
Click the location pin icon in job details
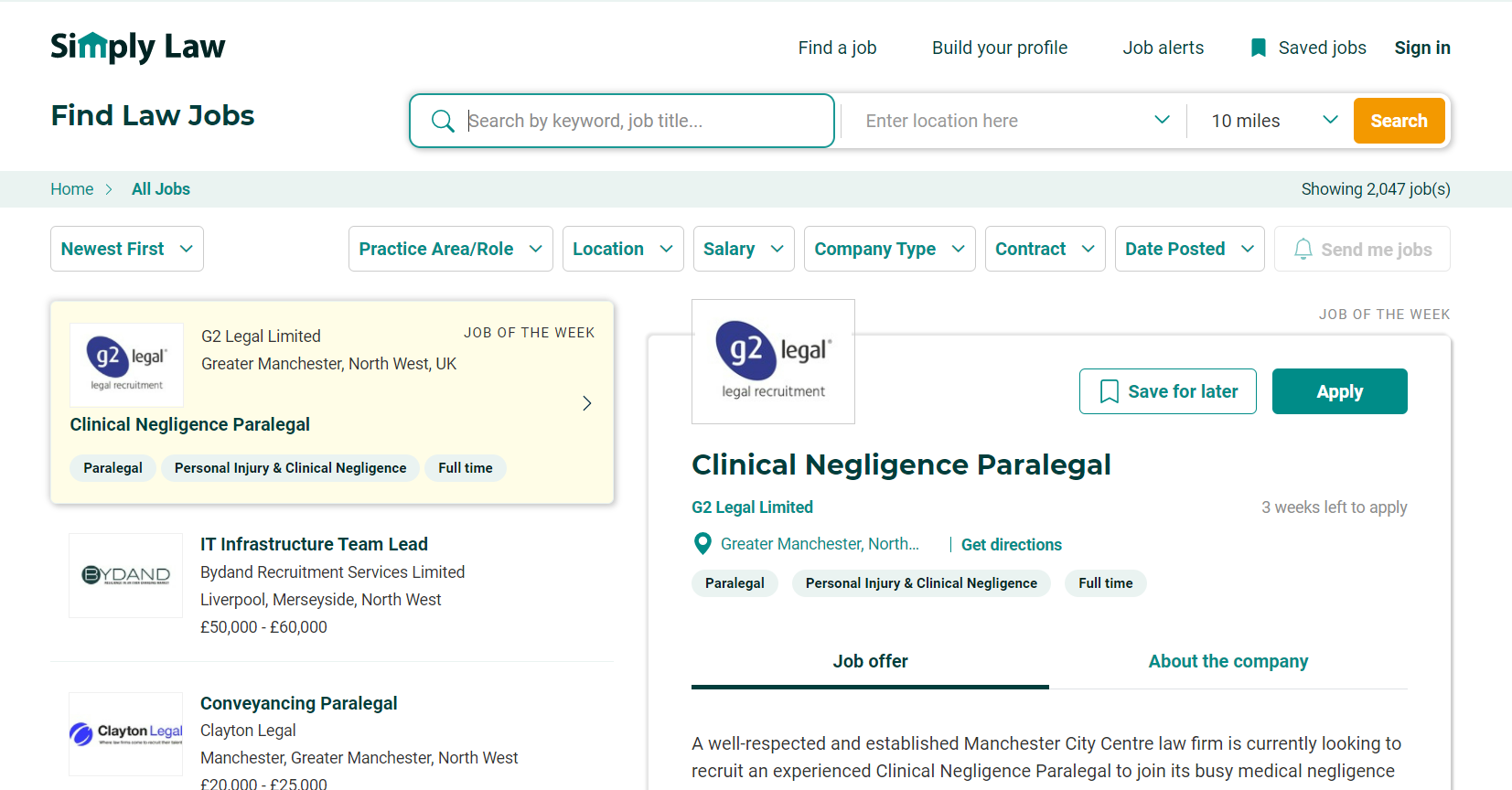coord(702,544)
